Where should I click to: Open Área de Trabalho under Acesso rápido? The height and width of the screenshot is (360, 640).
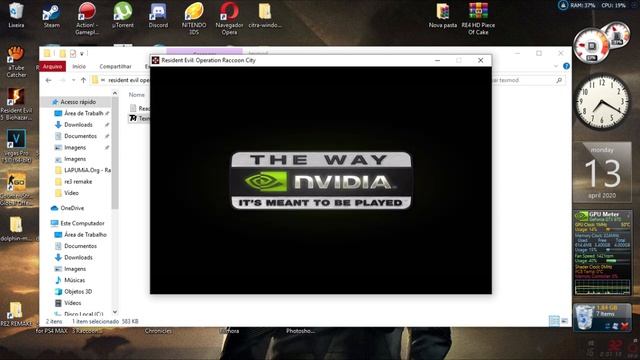[83, 113]
